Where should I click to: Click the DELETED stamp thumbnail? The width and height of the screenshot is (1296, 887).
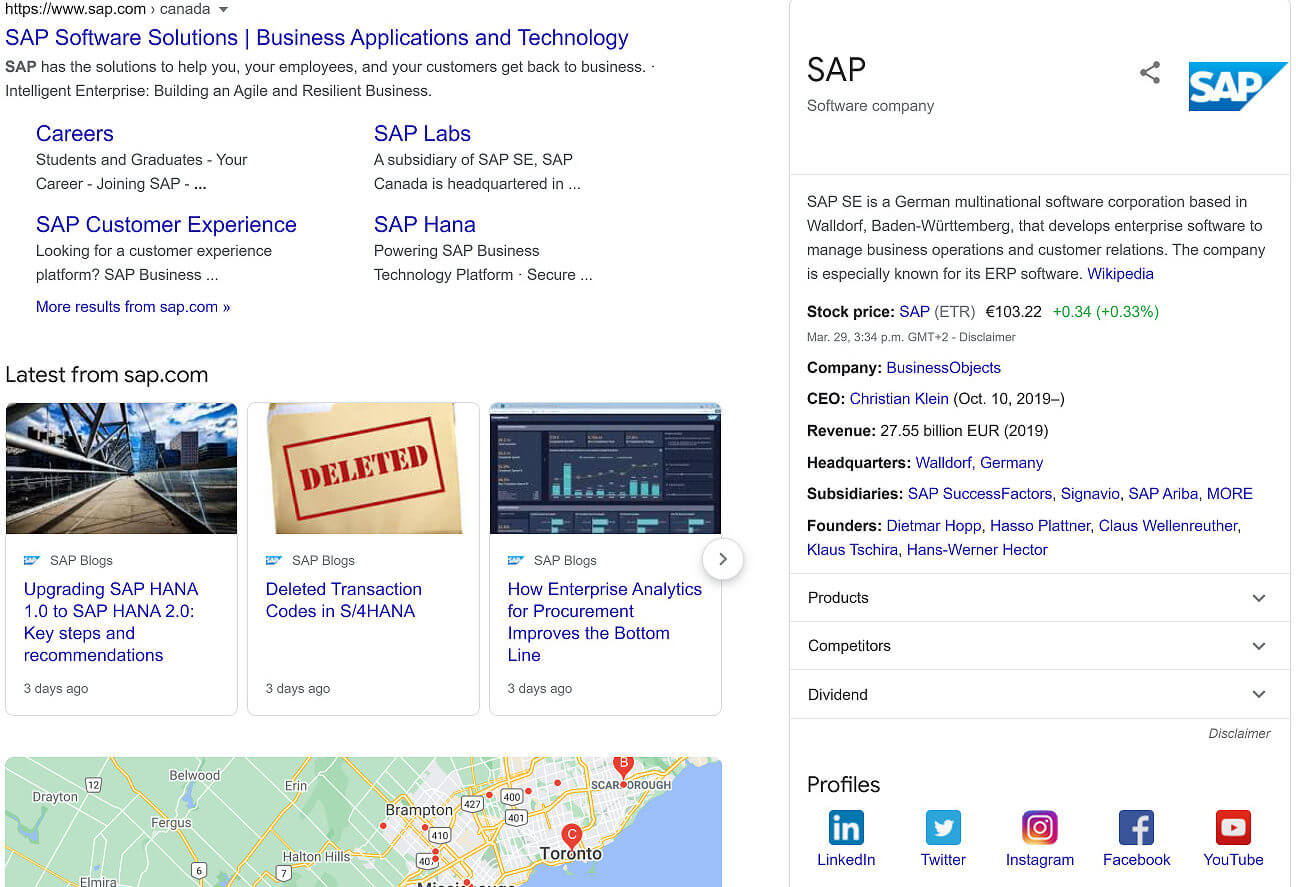pos(363,468)
